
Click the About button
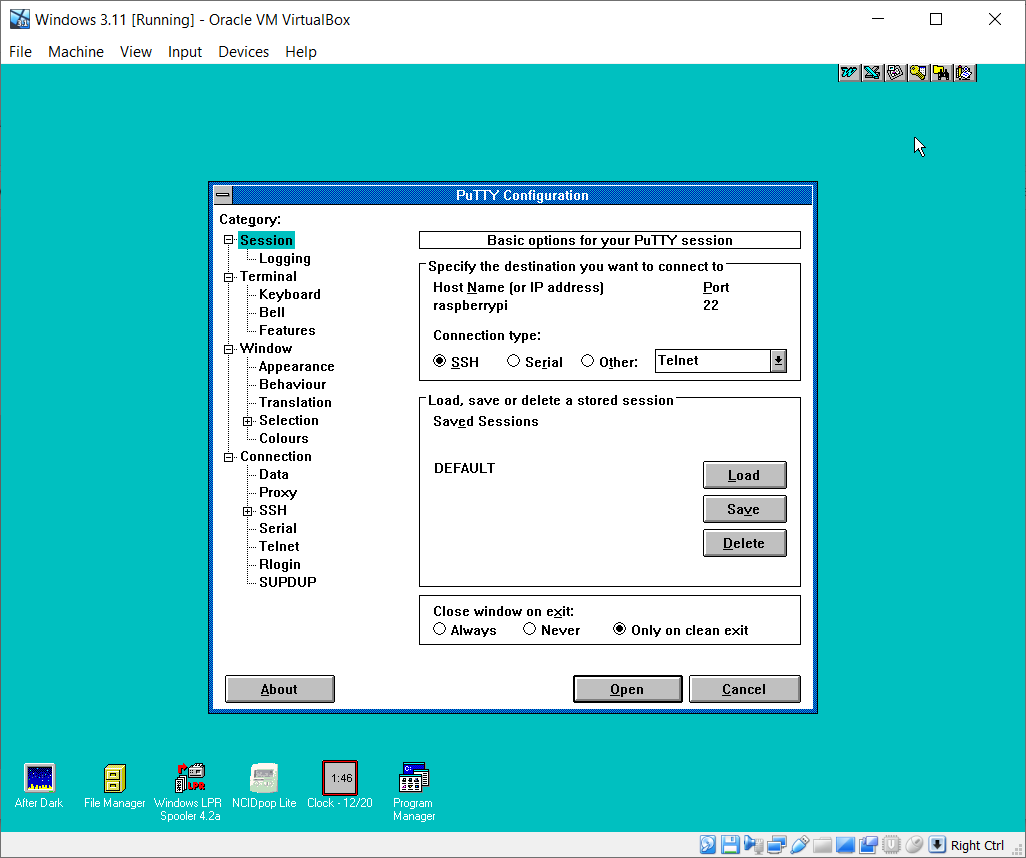click(x=279, y=689)
